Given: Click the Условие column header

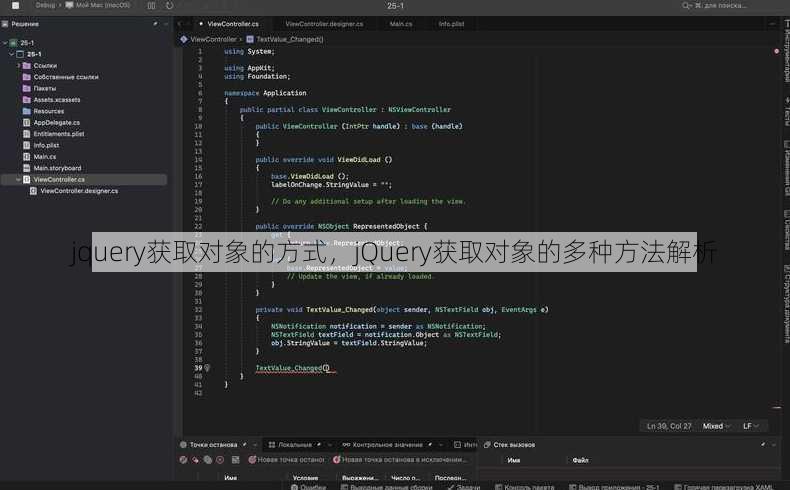Looking at the screenshot, I should 305,477.
